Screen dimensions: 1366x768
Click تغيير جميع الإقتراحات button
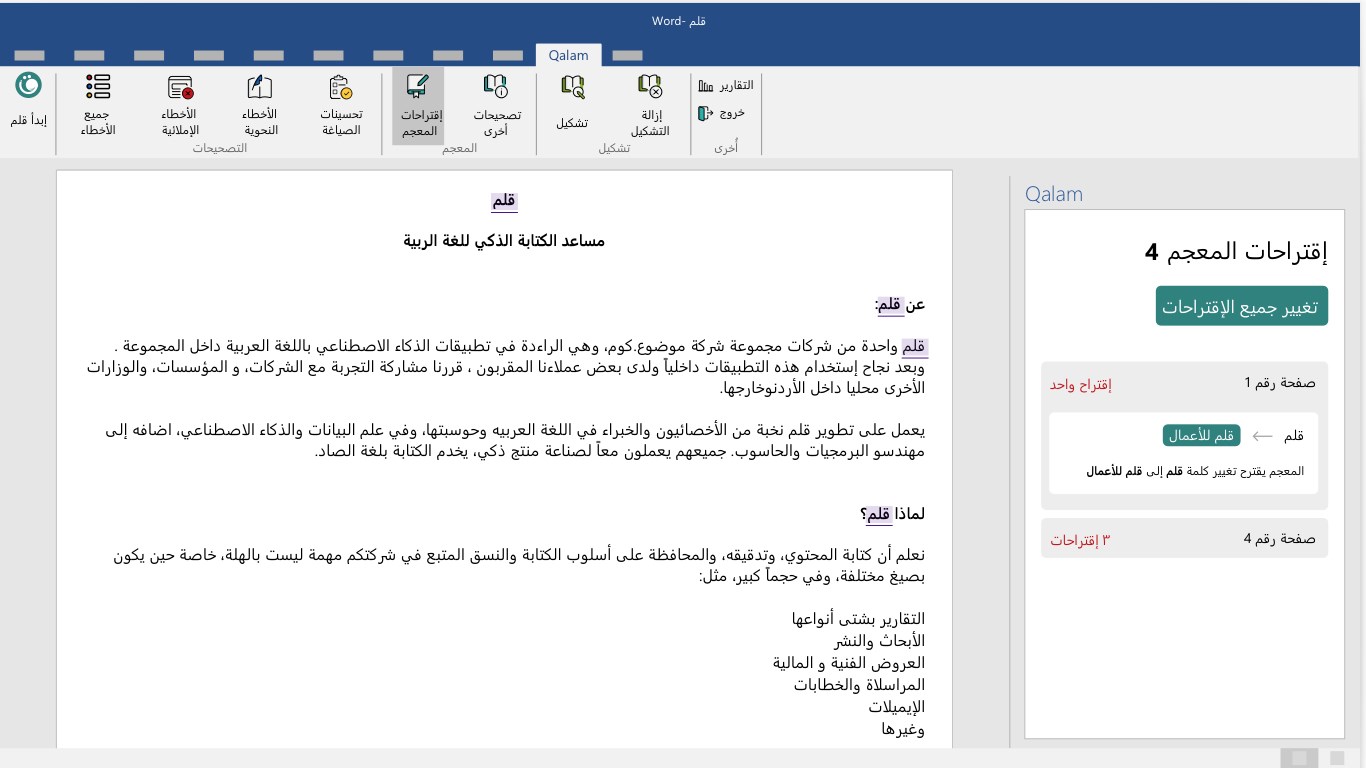click(1242, 306)
